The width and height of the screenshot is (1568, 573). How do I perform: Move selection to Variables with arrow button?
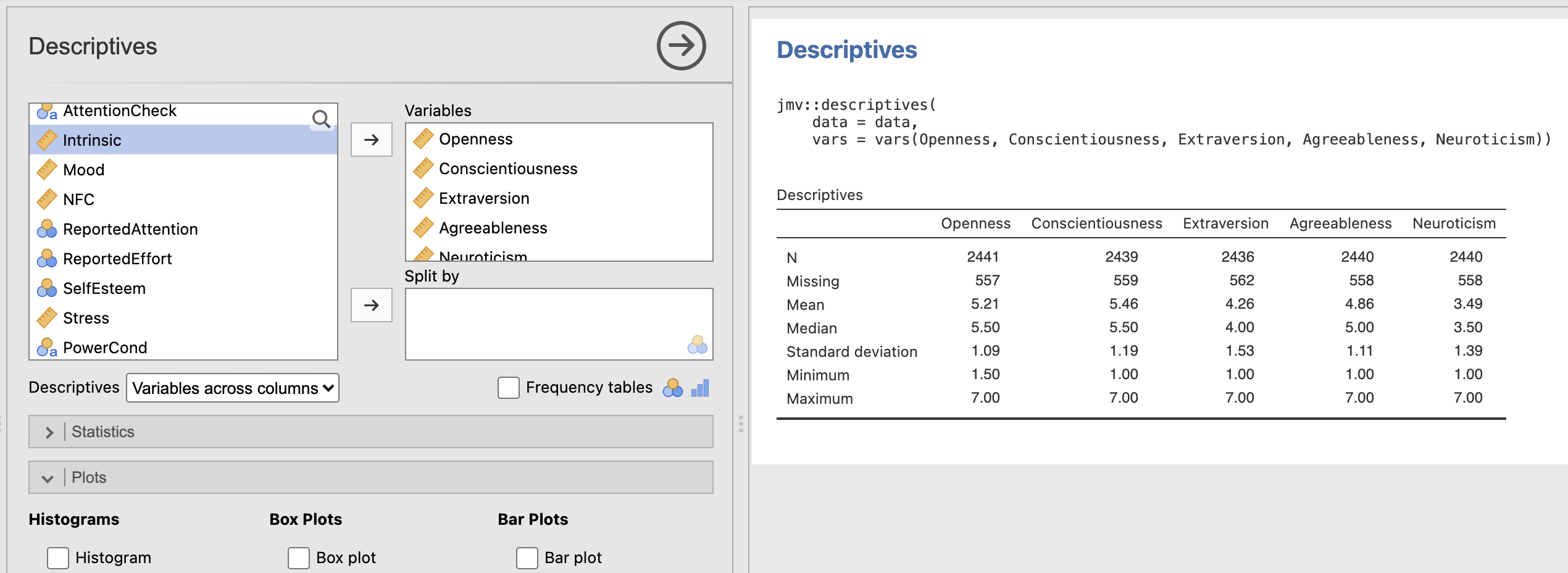click(x=372, y=140)
